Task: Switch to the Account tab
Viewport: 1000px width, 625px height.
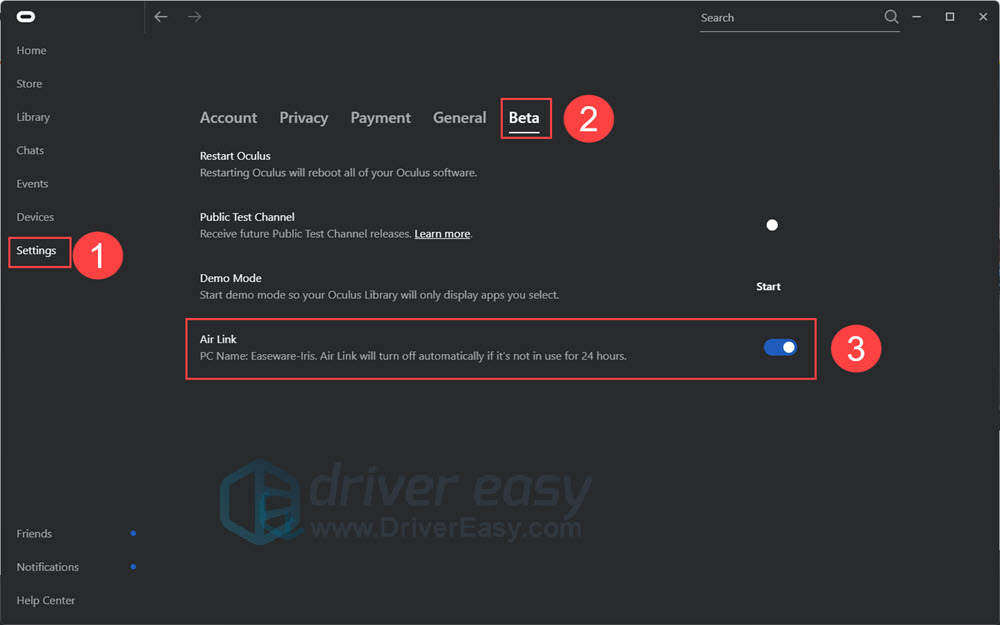Action: pos(228,118)
